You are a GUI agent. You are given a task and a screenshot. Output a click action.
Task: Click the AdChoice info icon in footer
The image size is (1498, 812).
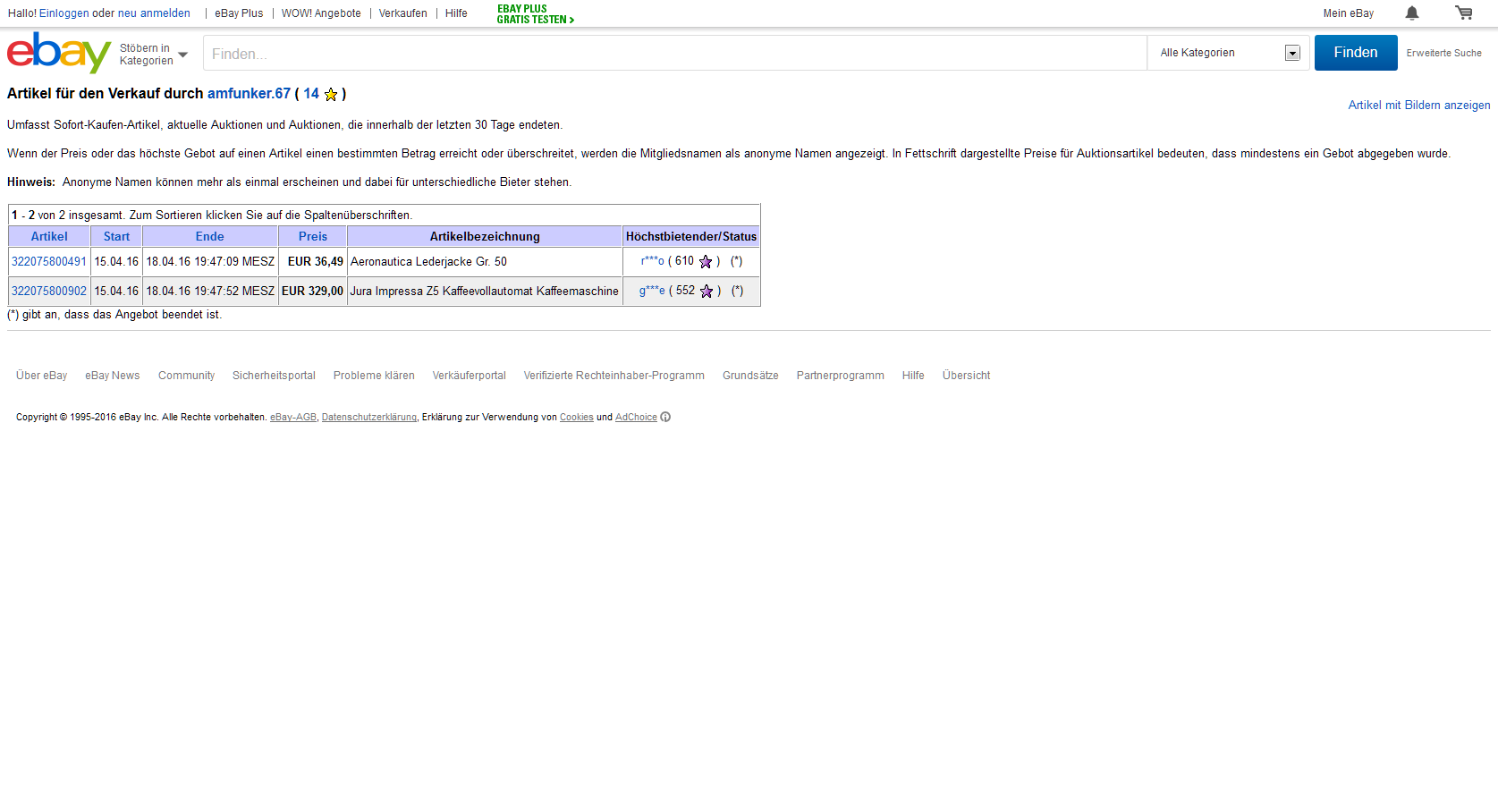[x=665, y=417]
